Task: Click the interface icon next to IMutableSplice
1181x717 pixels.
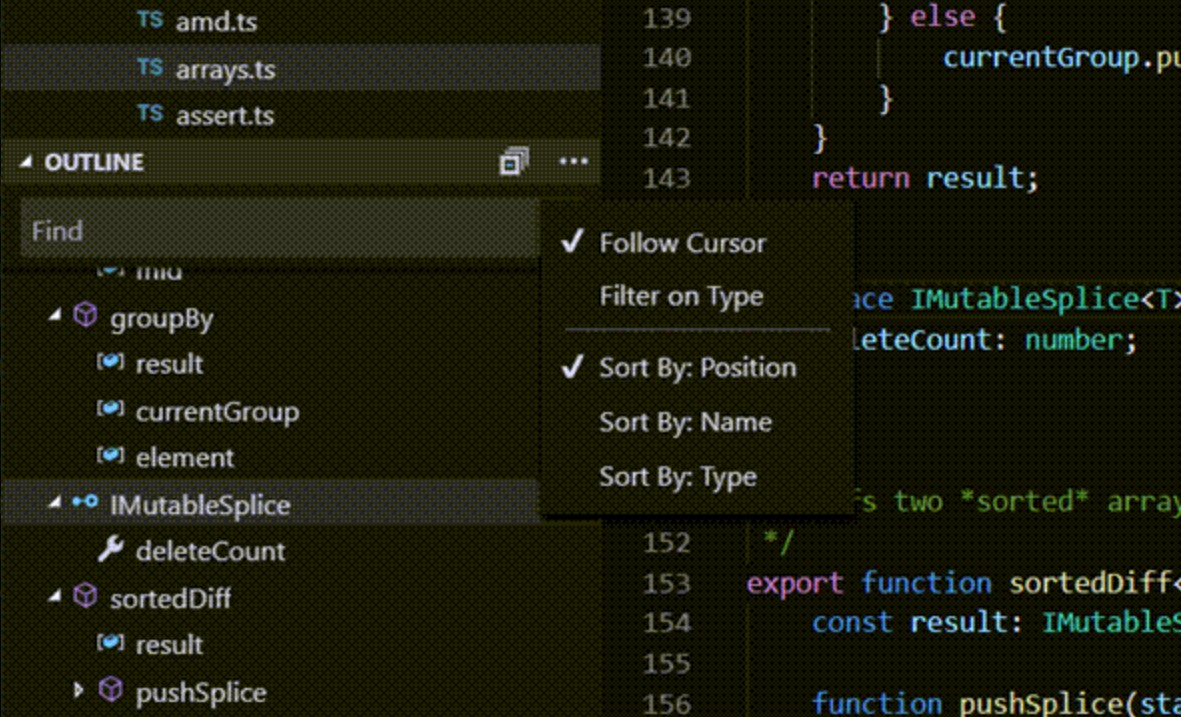Action: pos(84,502)
